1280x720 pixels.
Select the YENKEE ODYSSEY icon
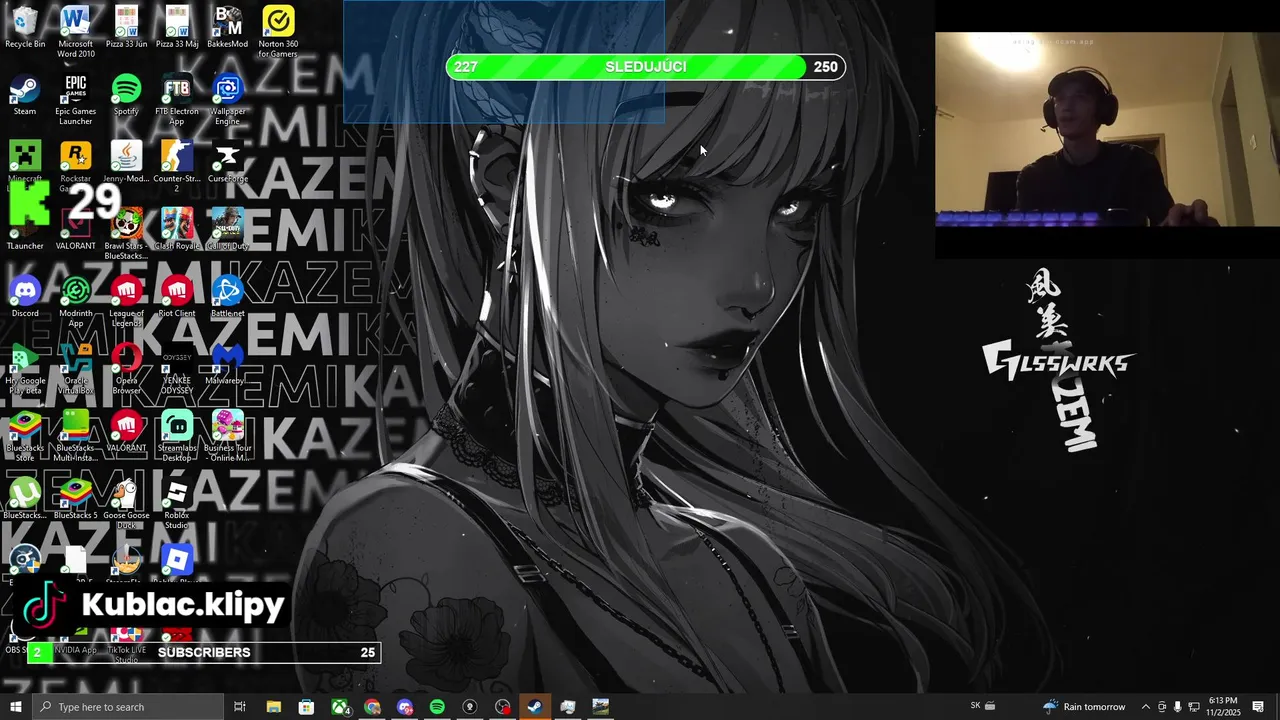pos(177,368)
